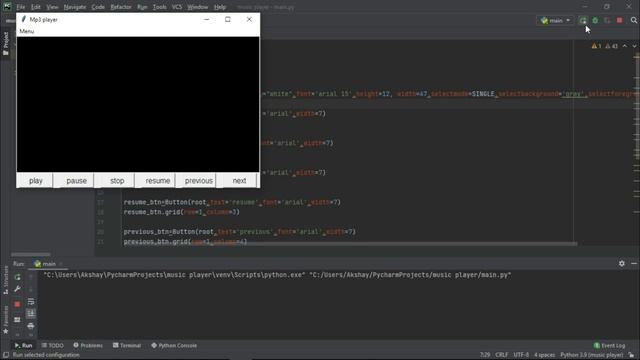Switch to the Terminal bottom tab
Screen dimensions: 640x360
127,345
